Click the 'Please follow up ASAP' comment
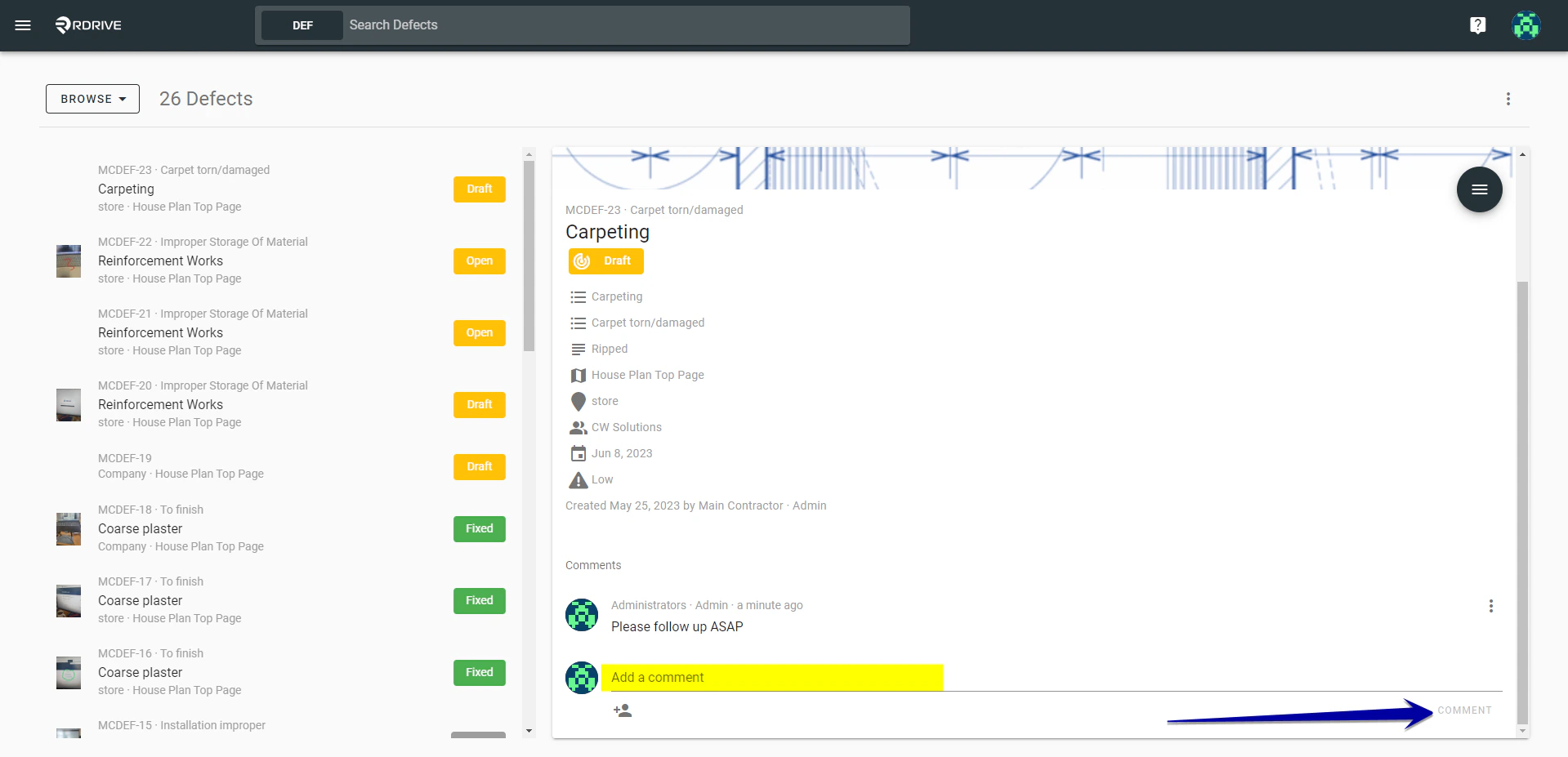 677,627
